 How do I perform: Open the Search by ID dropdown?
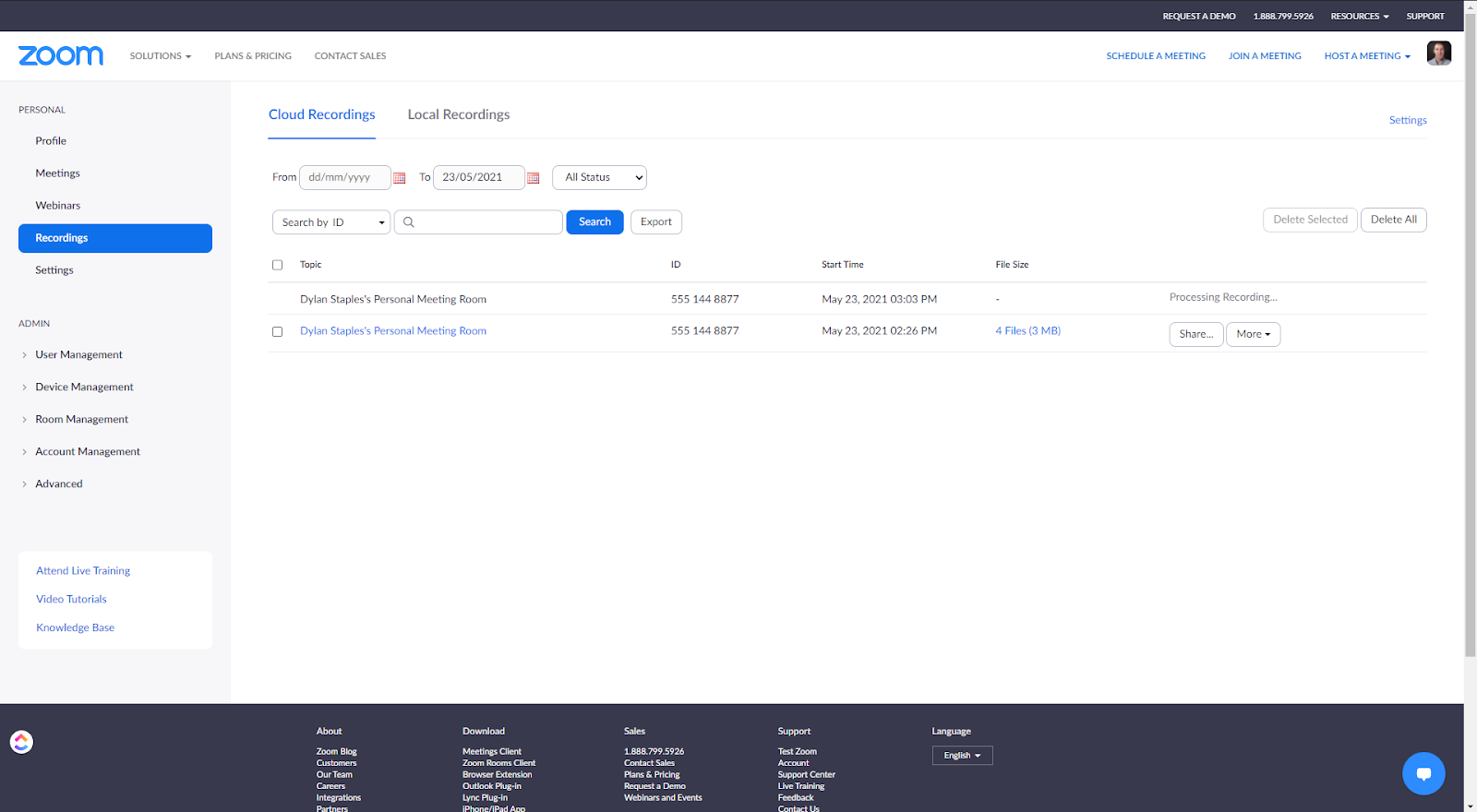click(331, 222)
